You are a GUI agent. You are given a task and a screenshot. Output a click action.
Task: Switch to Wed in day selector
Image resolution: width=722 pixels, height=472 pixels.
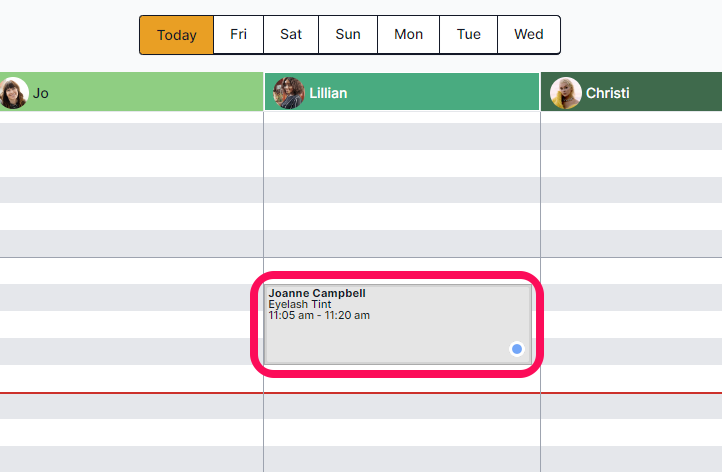tap(529, 35)
